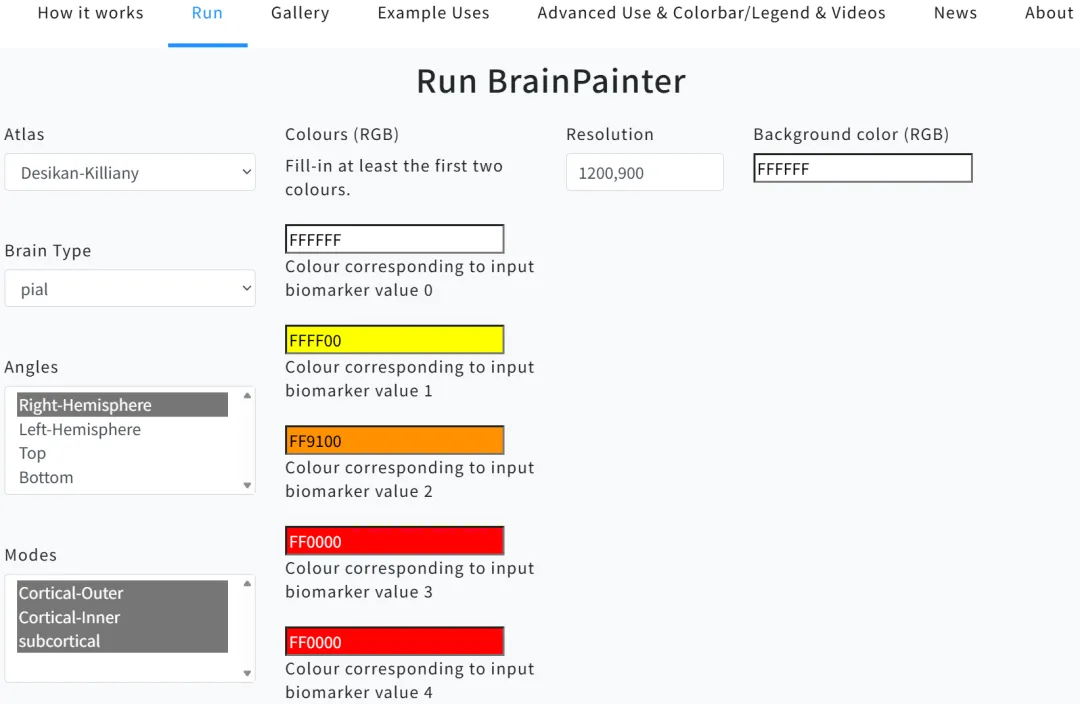
Task: Switch to the News tab
Action: point(955,13)
